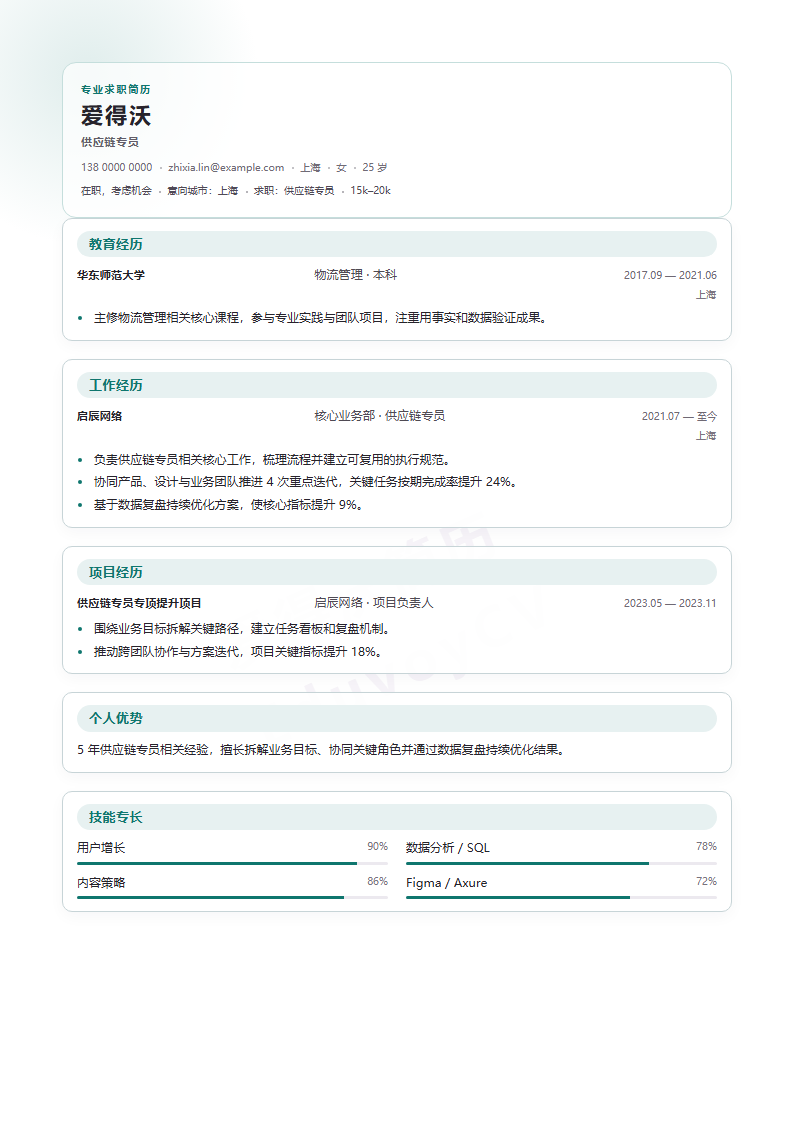
Task: Click the 个人优势 section header
Action: 397,718
